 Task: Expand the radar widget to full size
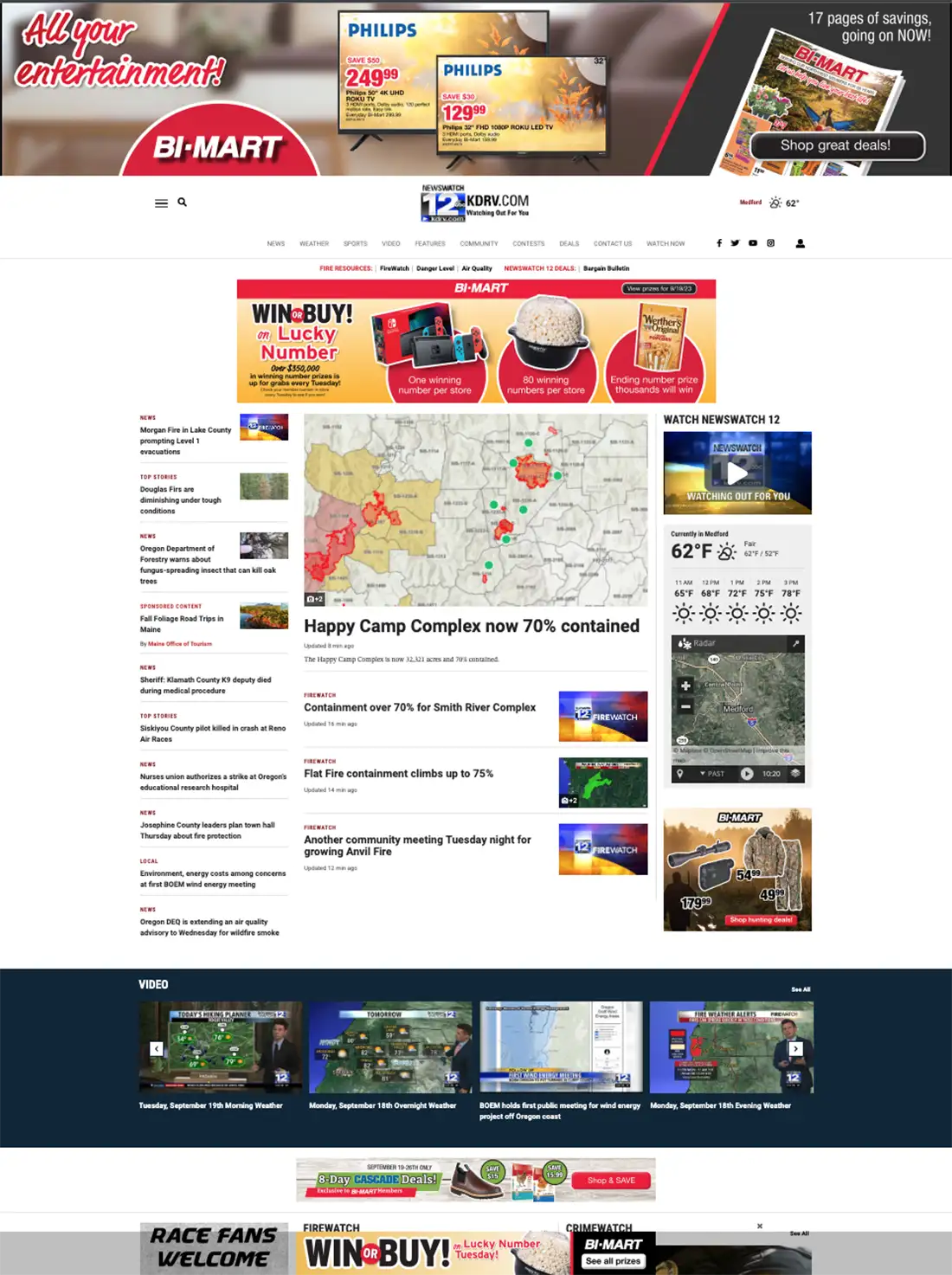click(x=795, y=643)
